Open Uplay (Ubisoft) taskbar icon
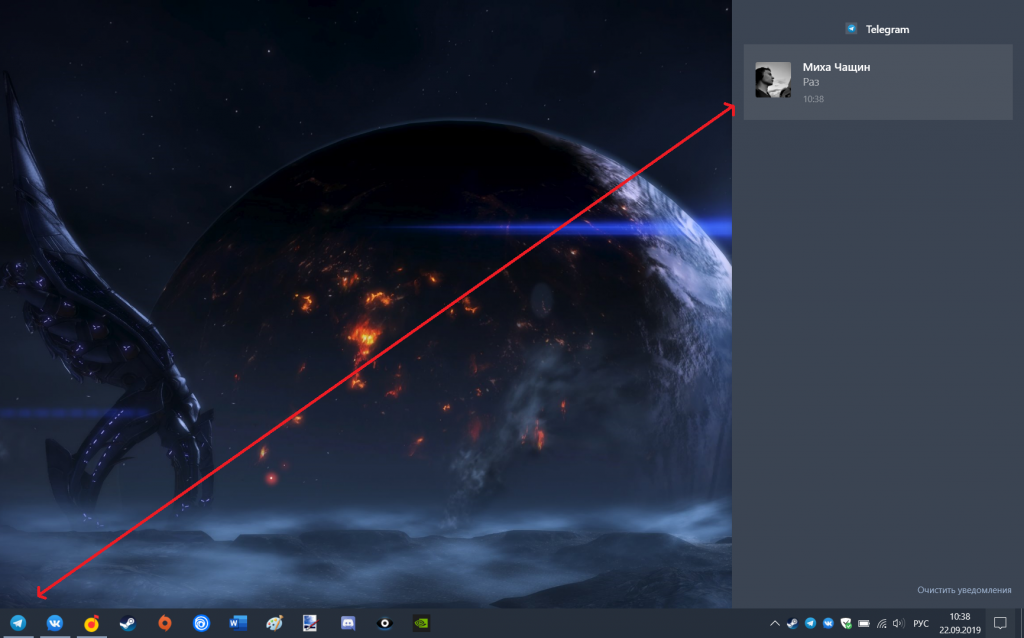Screen dimensions: 1024x638 (201, 623)
